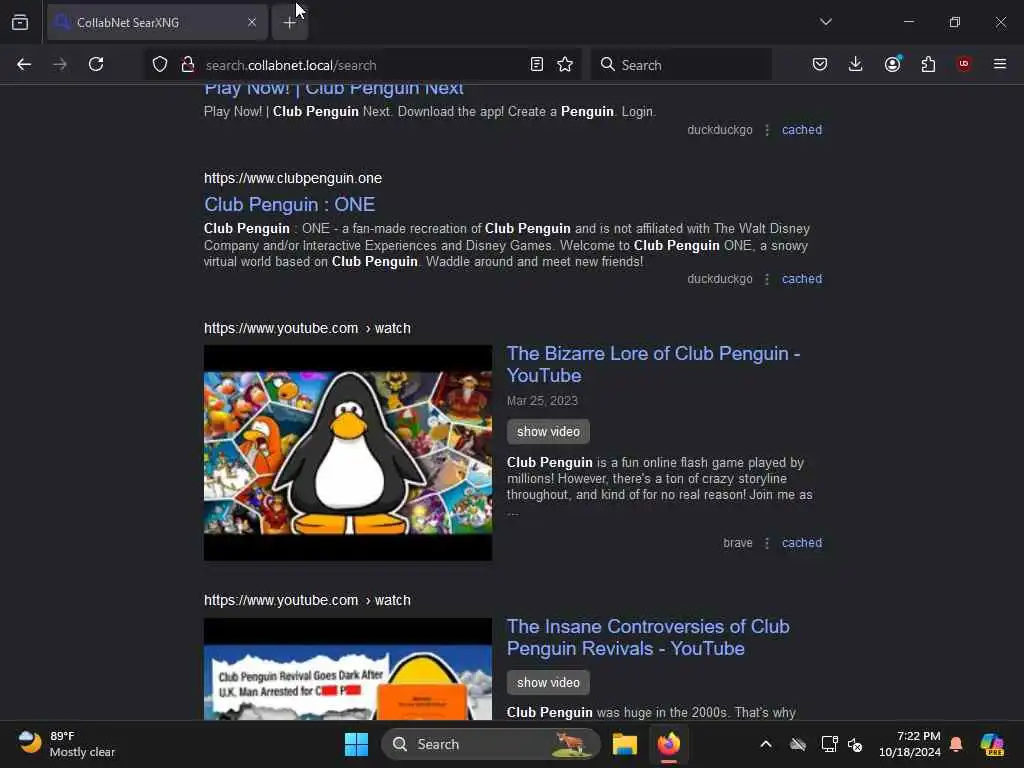Click the search.collabnet.local address bar

tap(362, 65)
